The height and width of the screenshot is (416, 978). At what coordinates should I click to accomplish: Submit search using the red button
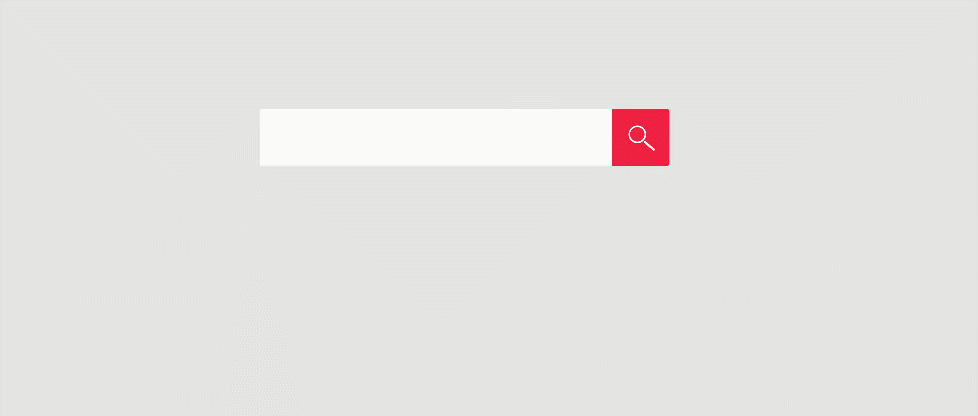pos(641,137)
